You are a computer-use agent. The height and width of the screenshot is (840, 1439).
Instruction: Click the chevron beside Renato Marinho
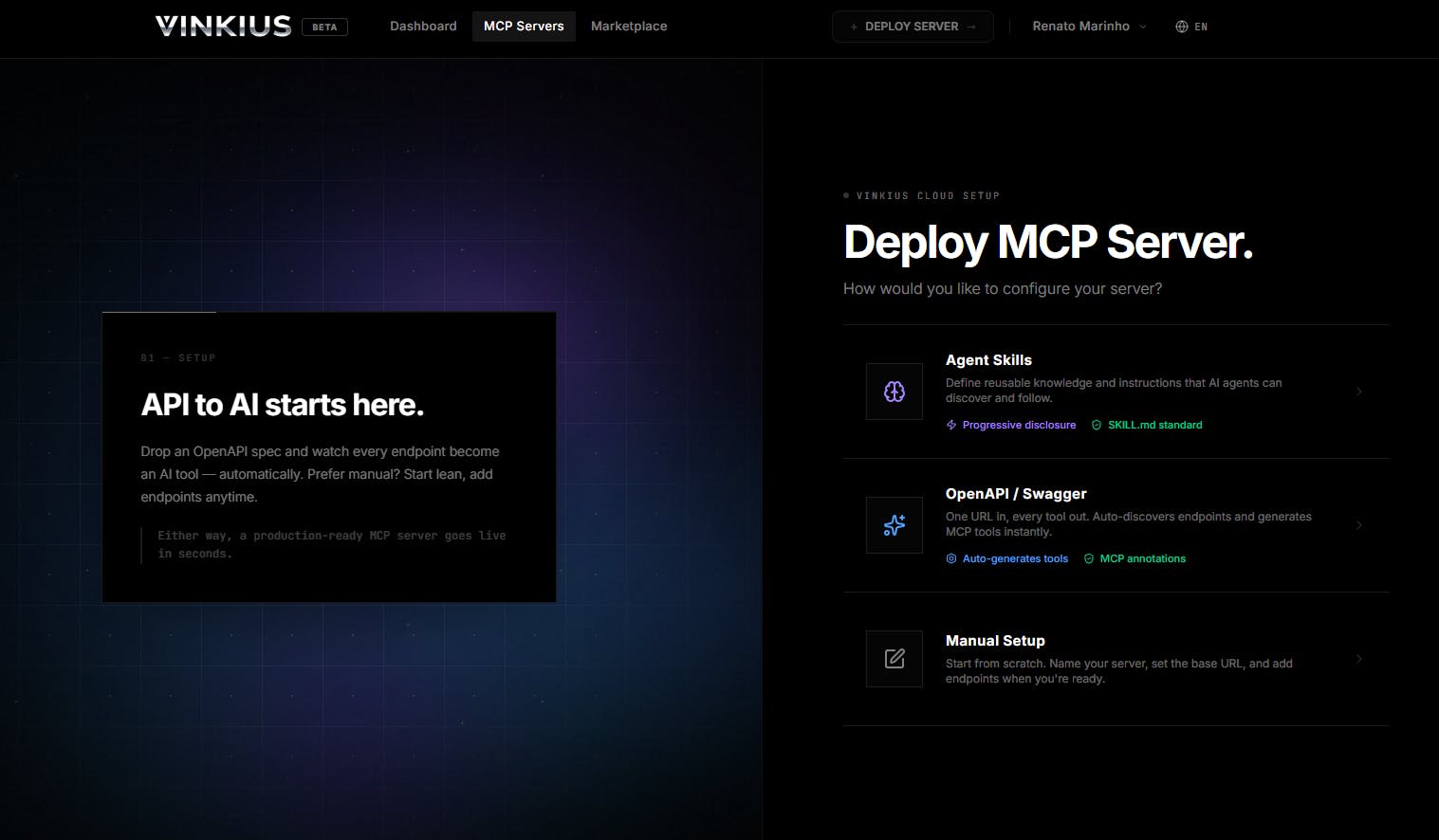tap(1143, 27)
